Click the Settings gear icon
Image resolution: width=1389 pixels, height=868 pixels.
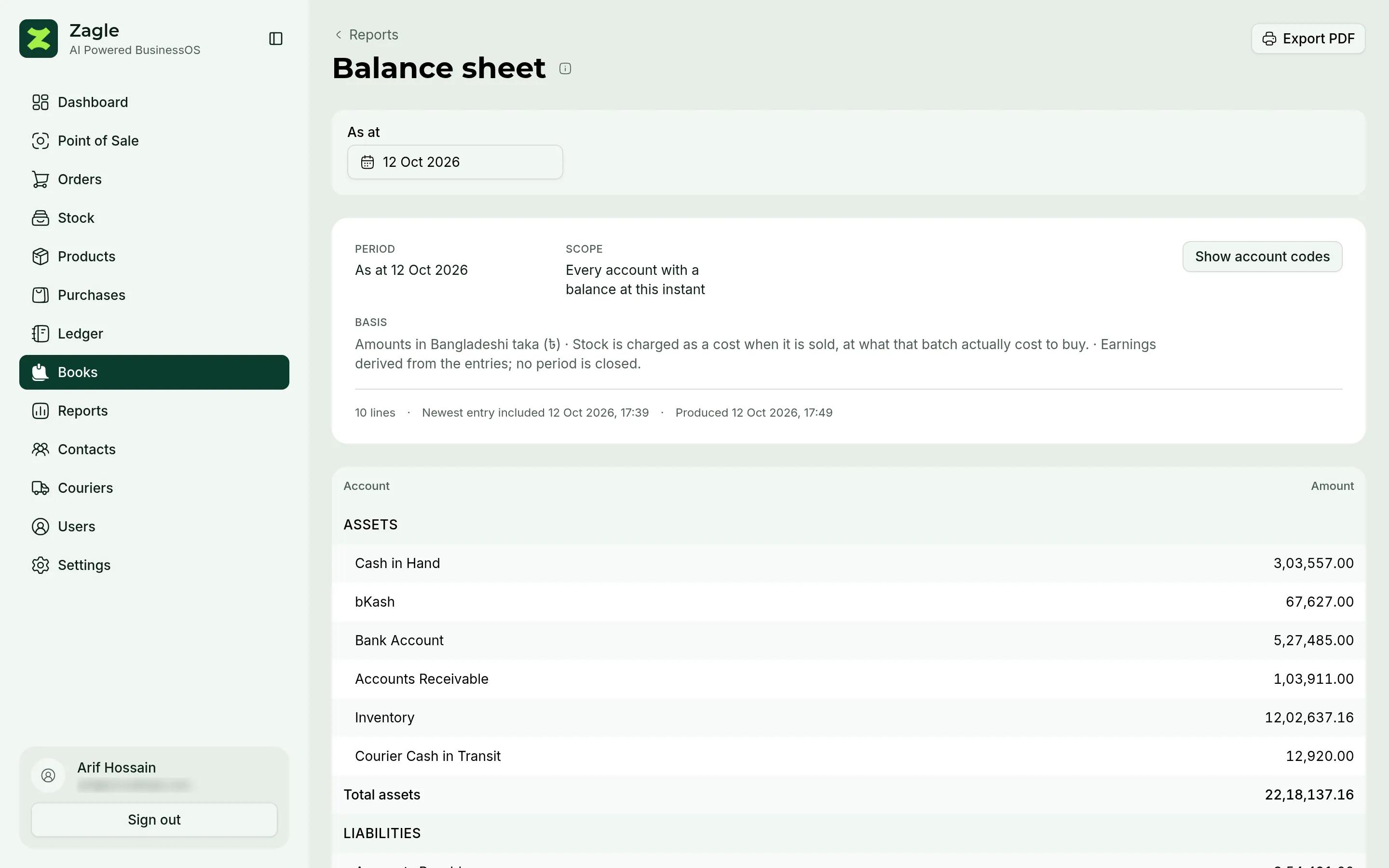(x=40, y=565)
